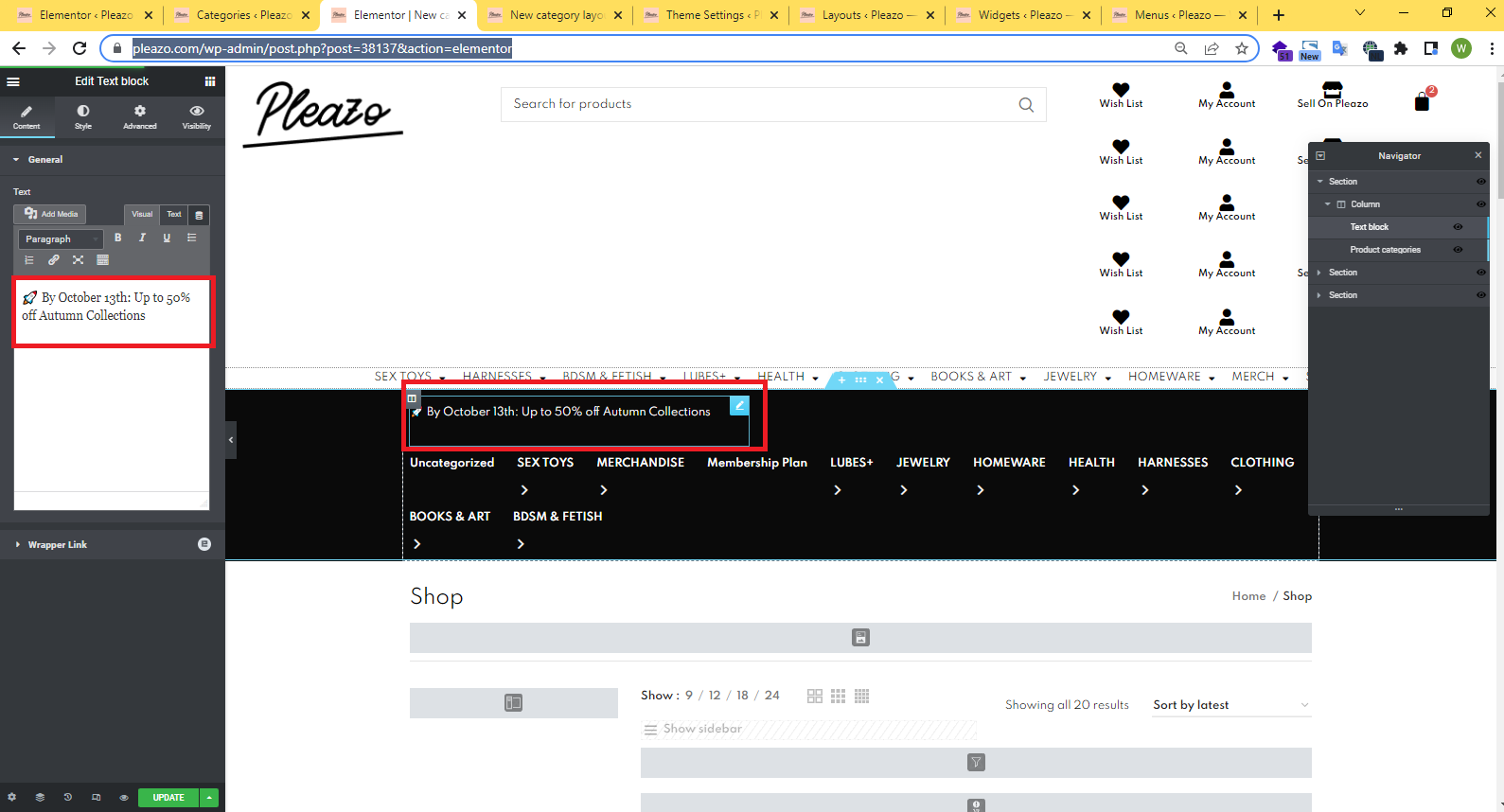Click the browser address bar
This screenshot has width=1504, height=812.
644,48
